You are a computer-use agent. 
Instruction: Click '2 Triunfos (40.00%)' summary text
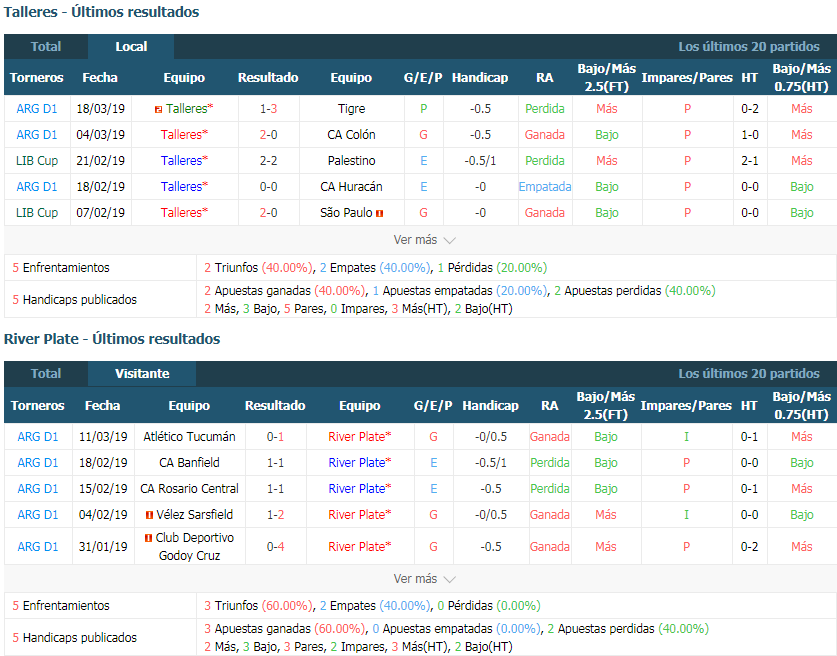click(x=258, y=268)
